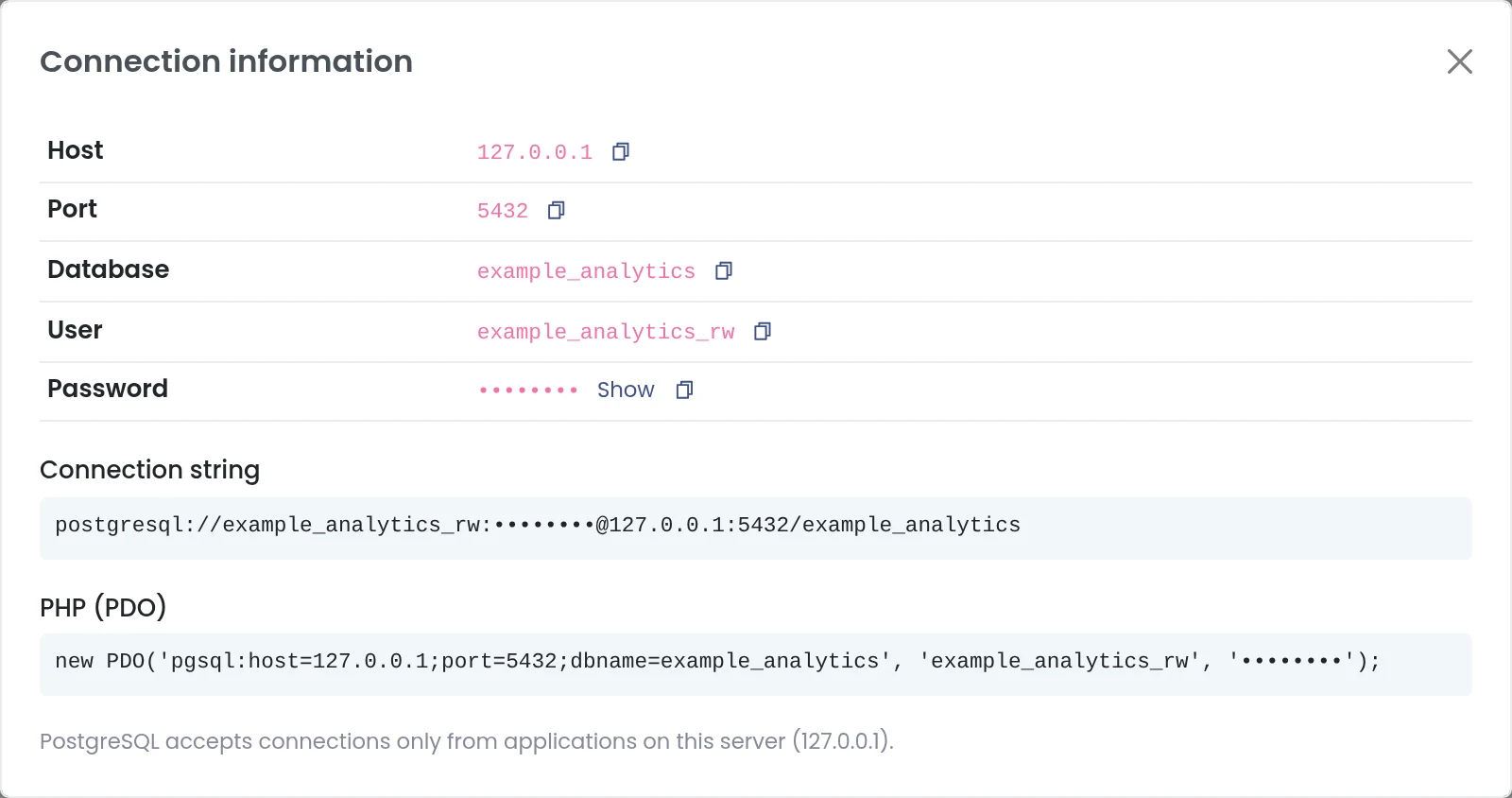Screen dimensions: 1512x798
Task: Click the Connection string heading
Action: click(149, 470)
